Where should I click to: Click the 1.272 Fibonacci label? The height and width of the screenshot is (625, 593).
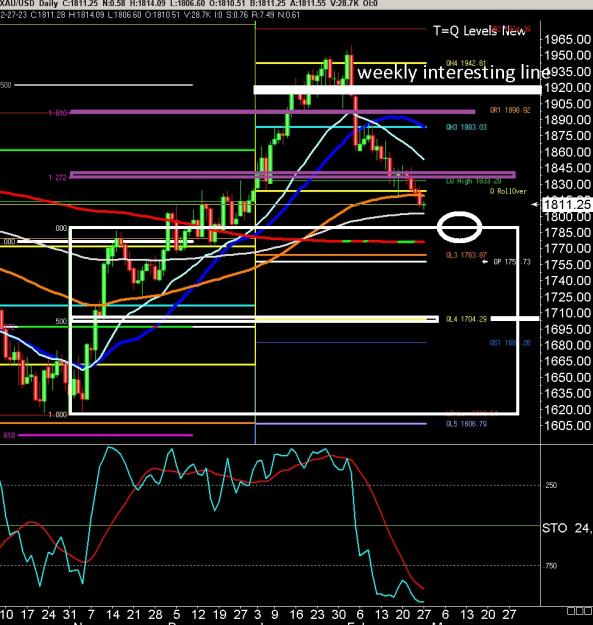(x=57, y=178)
